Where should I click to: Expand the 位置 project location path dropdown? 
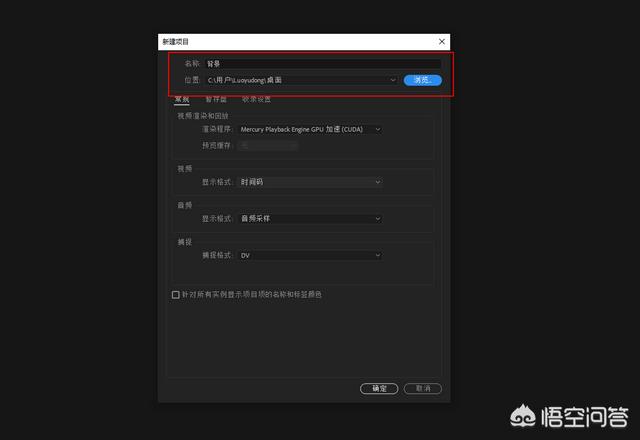pos(393,80)
